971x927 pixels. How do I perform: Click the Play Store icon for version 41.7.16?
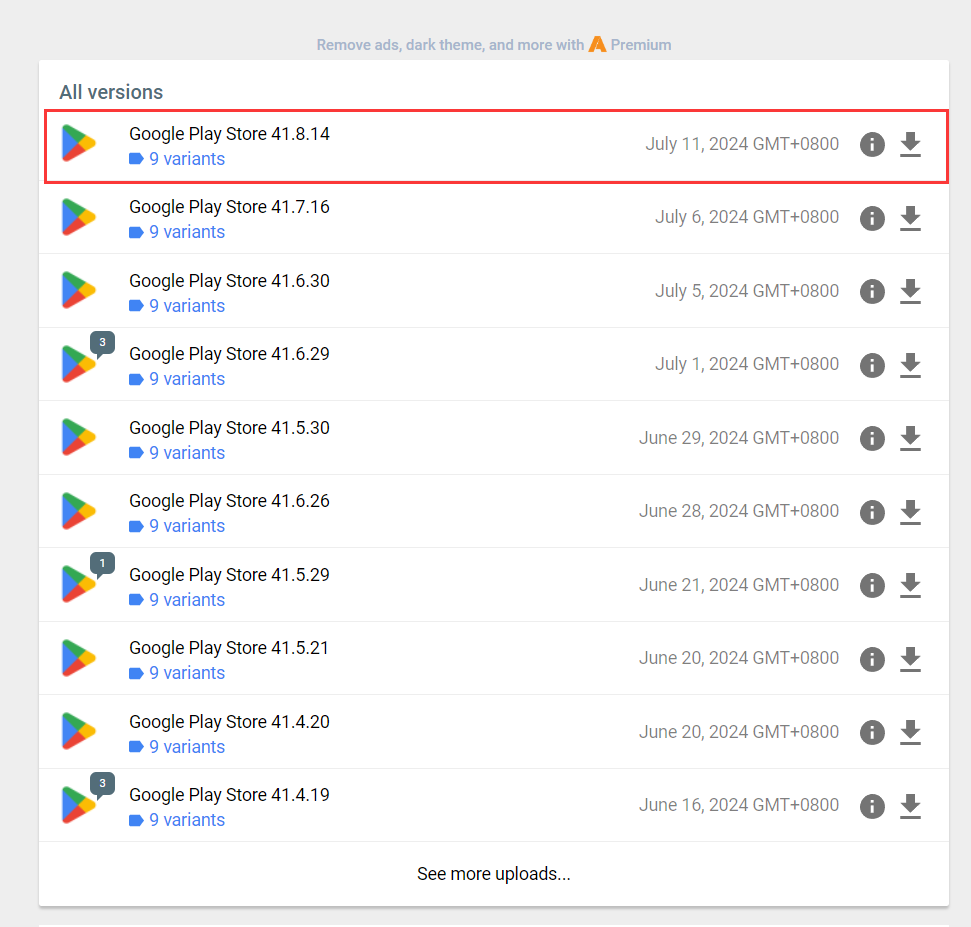tap(79, 217)
